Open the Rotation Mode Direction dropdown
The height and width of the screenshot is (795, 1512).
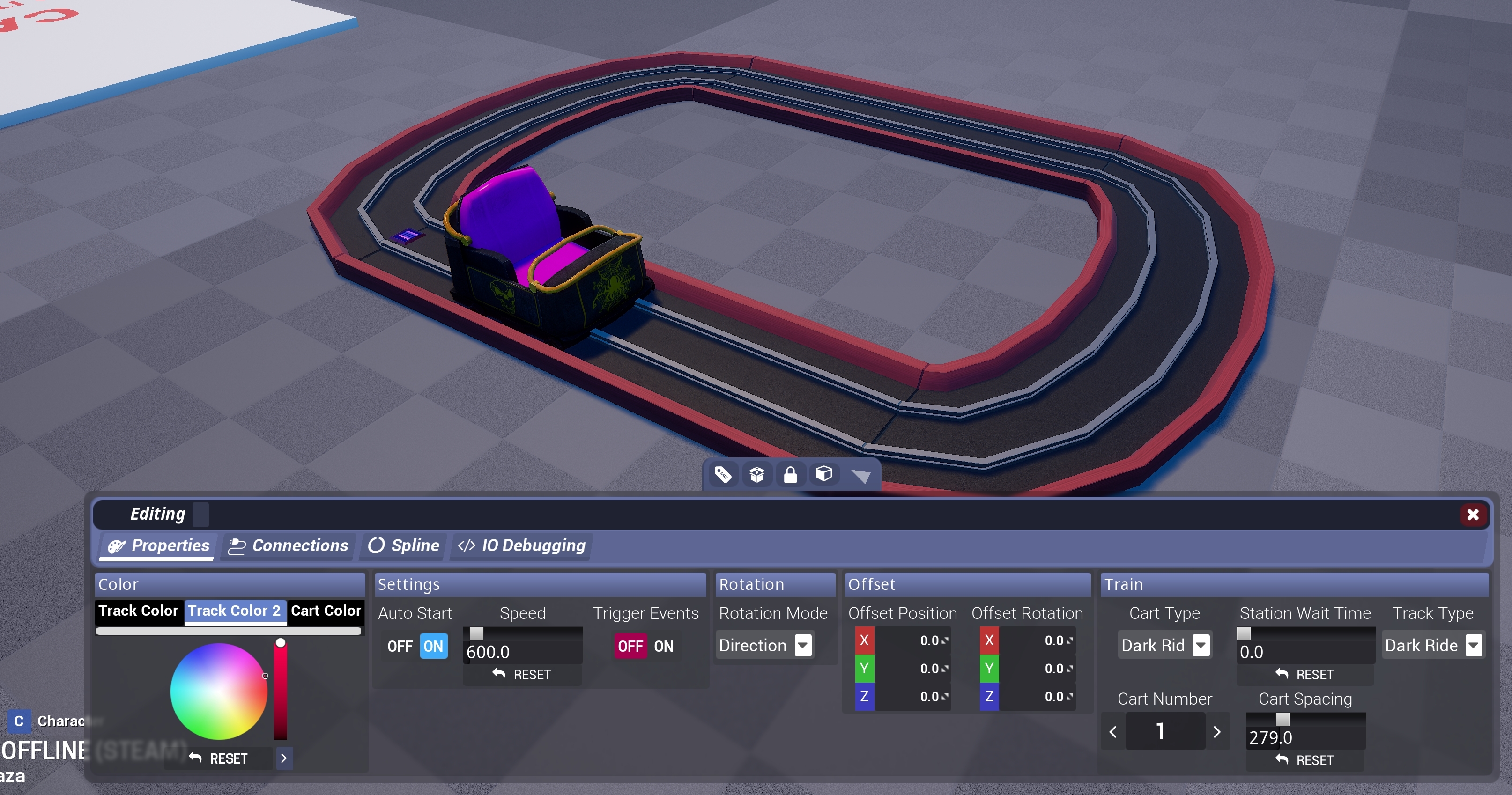[x=765, y=645]
